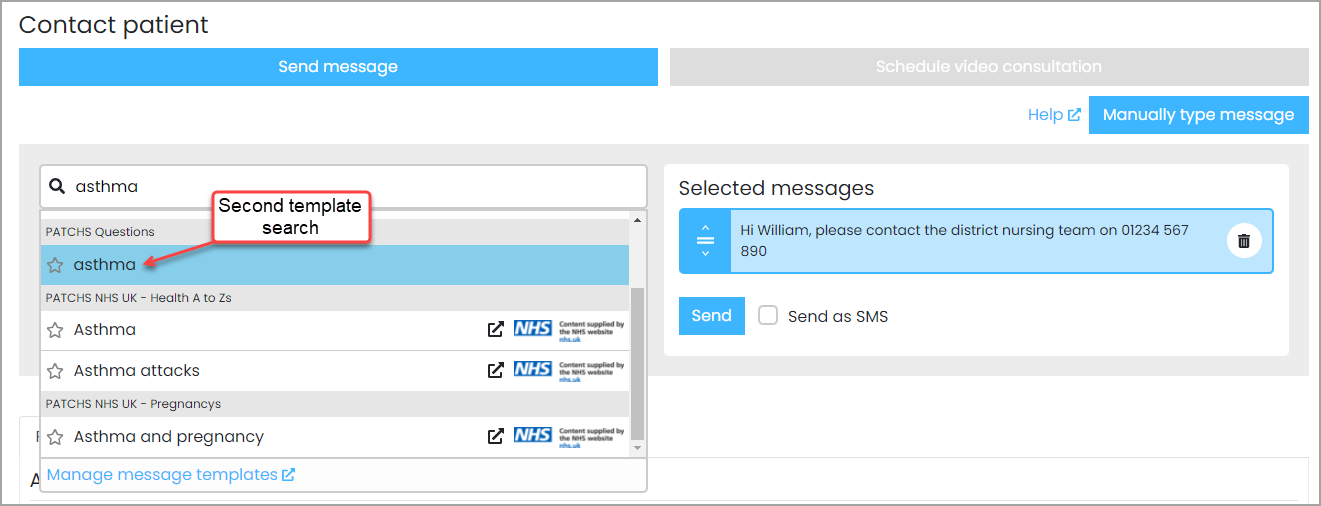Enable the Send as SMS checkbox
This screenshot has height=506, width=1321.
[x=768, y=316]
